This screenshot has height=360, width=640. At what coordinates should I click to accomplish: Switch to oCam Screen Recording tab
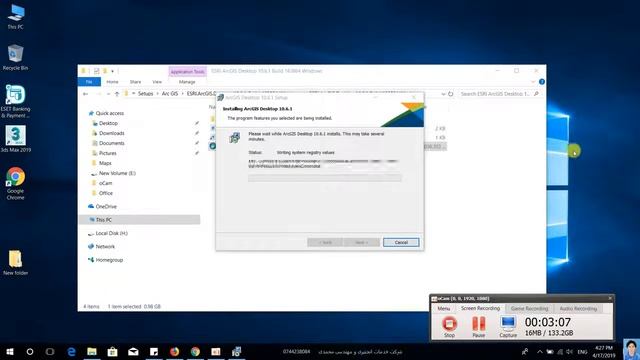tap(480, 308)
